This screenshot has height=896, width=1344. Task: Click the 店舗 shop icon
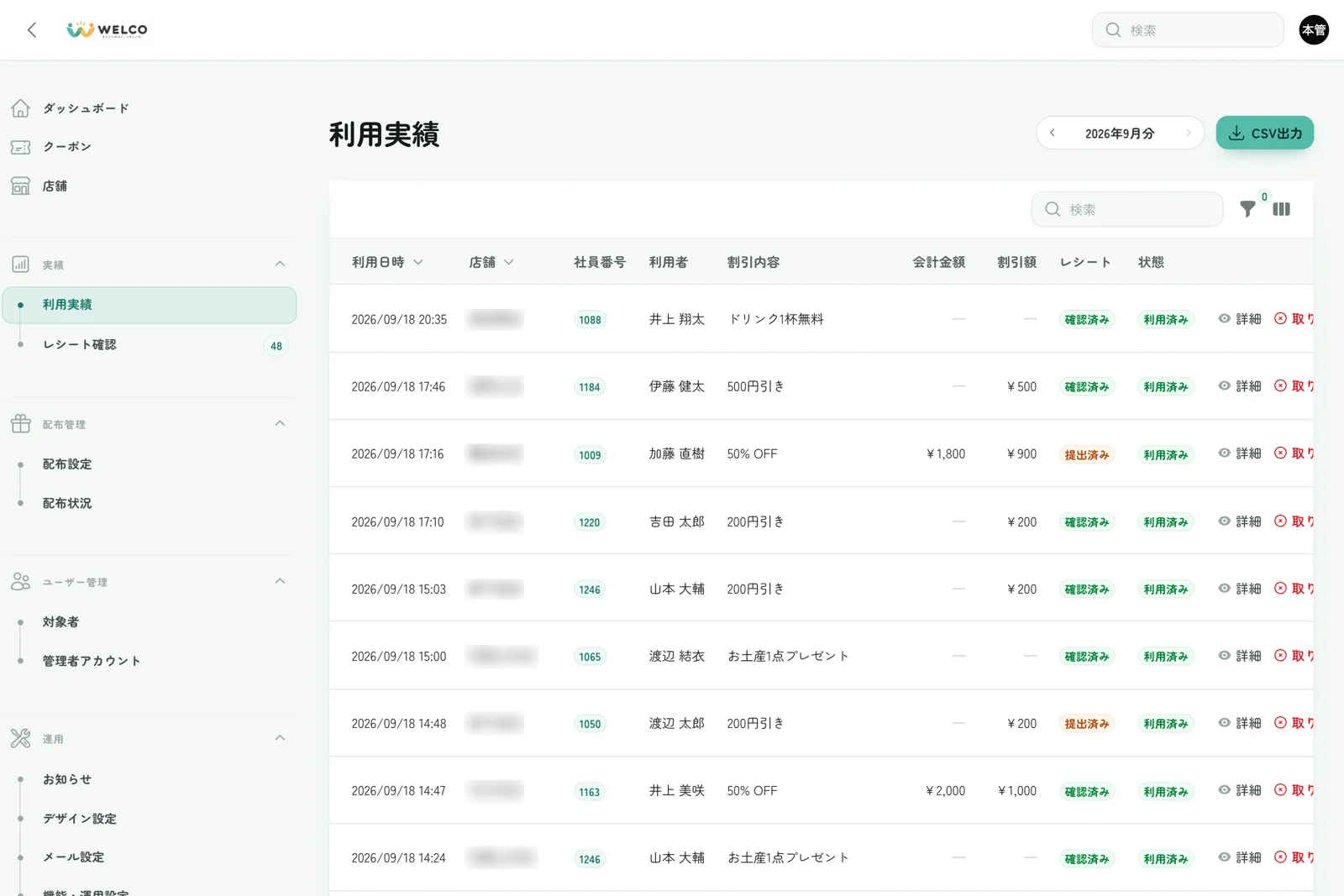coord(20,186)
